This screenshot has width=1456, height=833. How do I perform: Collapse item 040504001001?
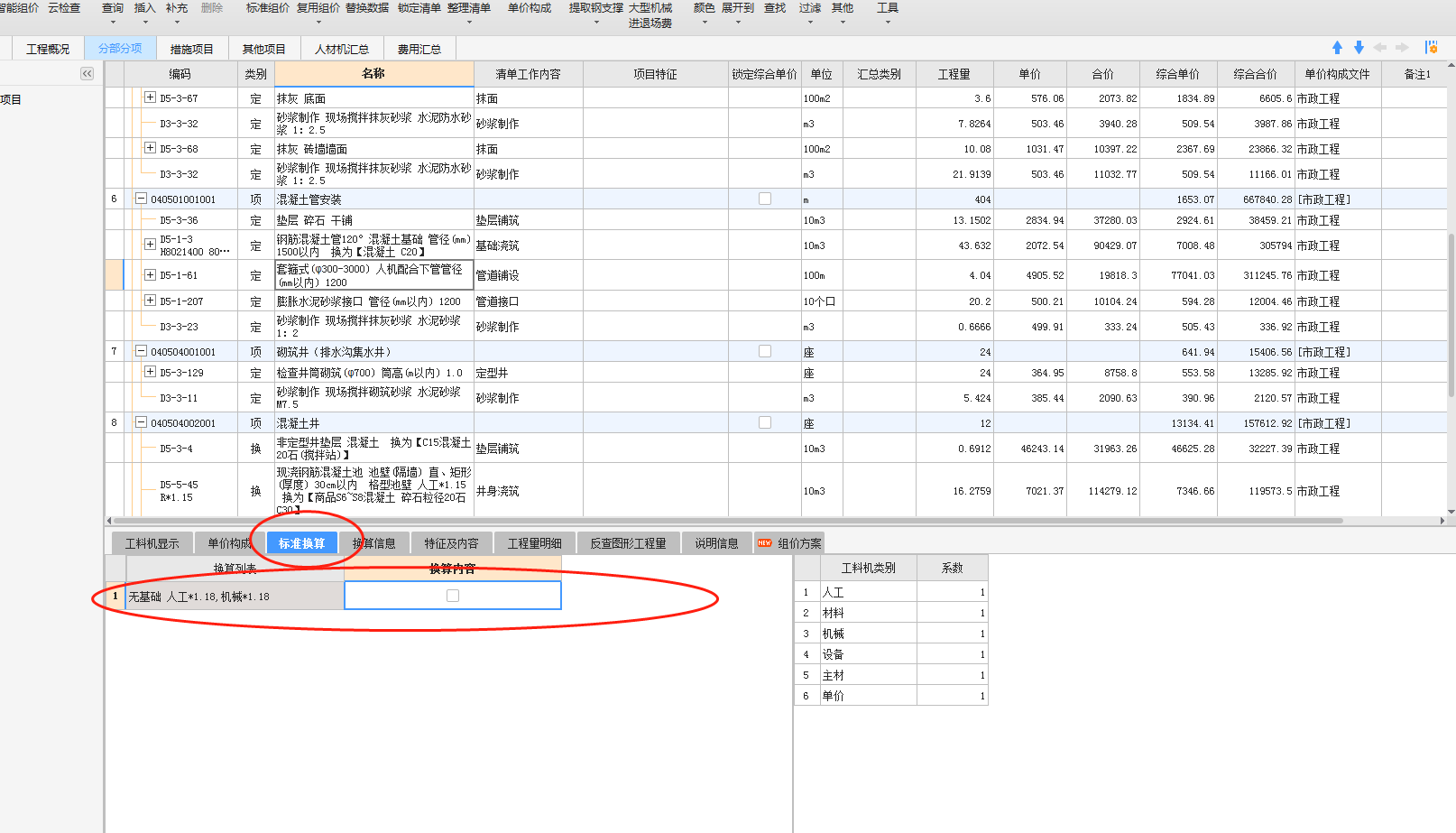141,351
